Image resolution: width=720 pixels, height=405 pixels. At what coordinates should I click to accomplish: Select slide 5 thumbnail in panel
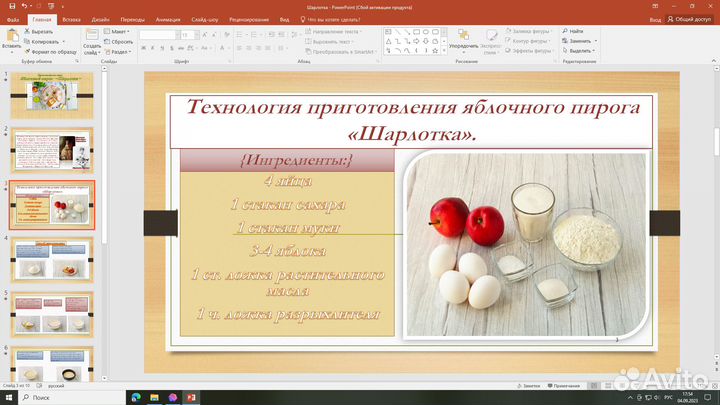click(52, 315)
